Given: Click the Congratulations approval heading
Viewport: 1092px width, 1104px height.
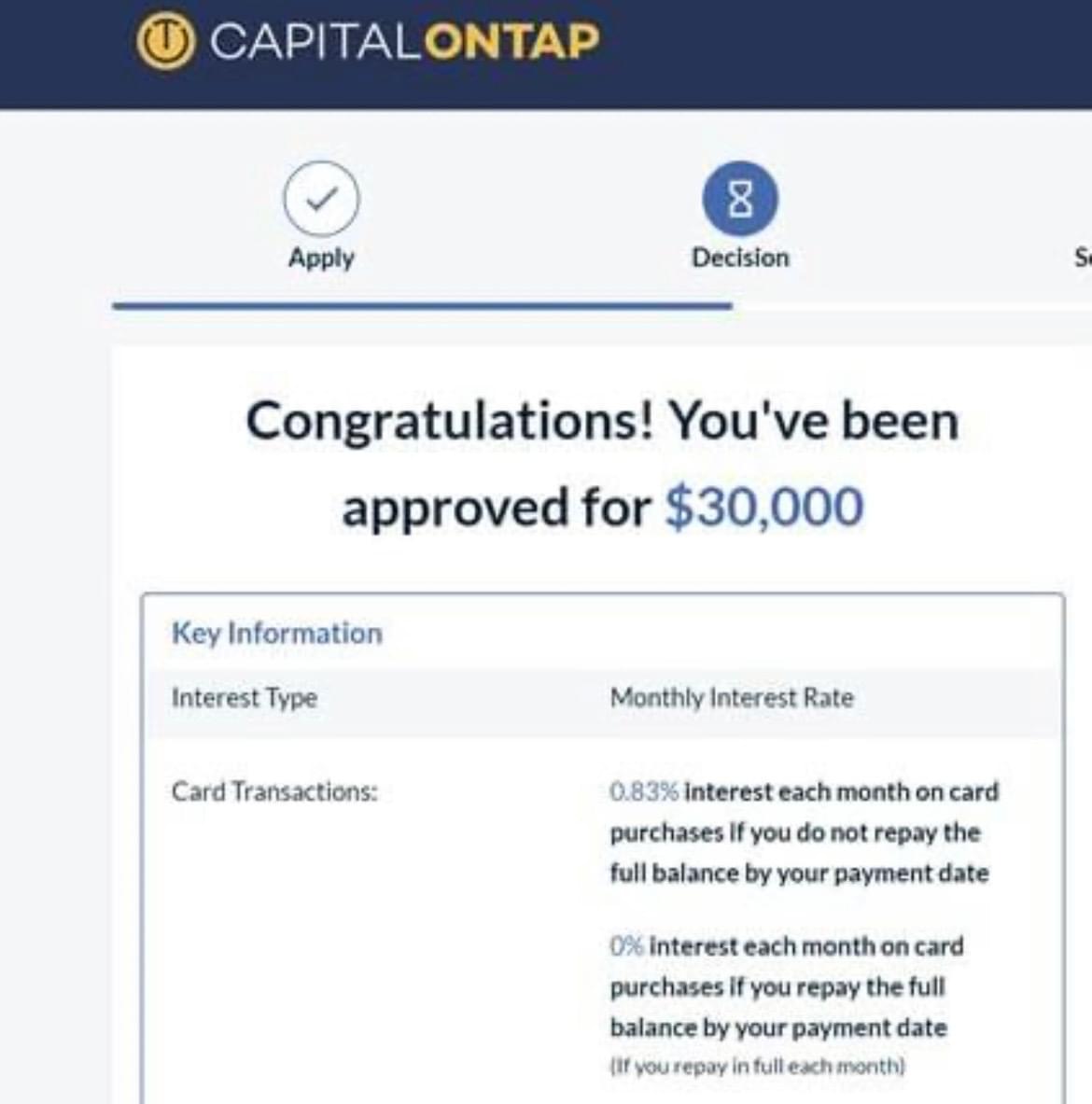Looking at the screenshot, I should (603, 463).
